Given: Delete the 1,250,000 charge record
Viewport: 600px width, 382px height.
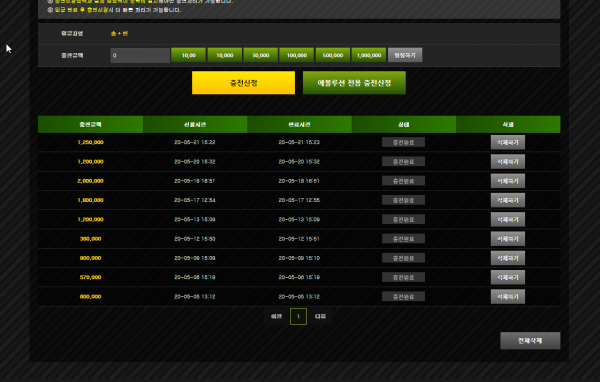Looking at the screenshot, I should (508, 142).
